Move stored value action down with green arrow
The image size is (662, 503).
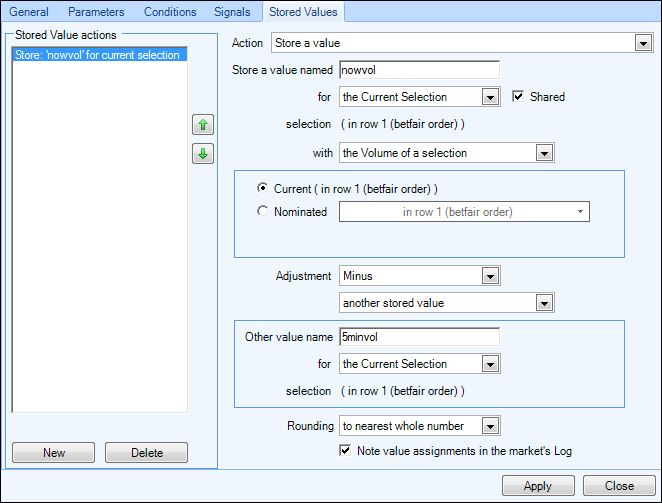pos(203,153)
